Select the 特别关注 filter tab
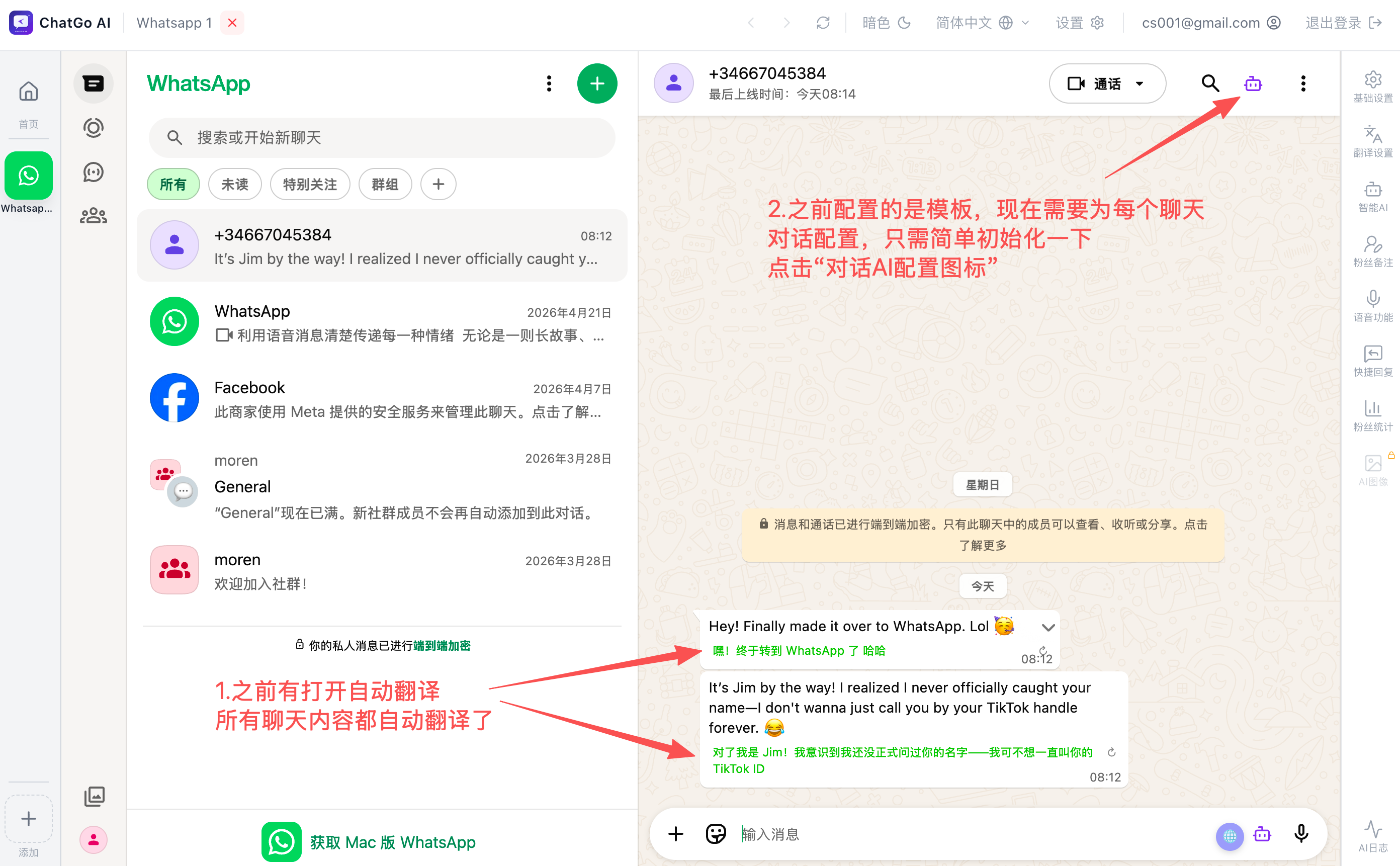The image size is (1400, 866). tap(310, 185)
